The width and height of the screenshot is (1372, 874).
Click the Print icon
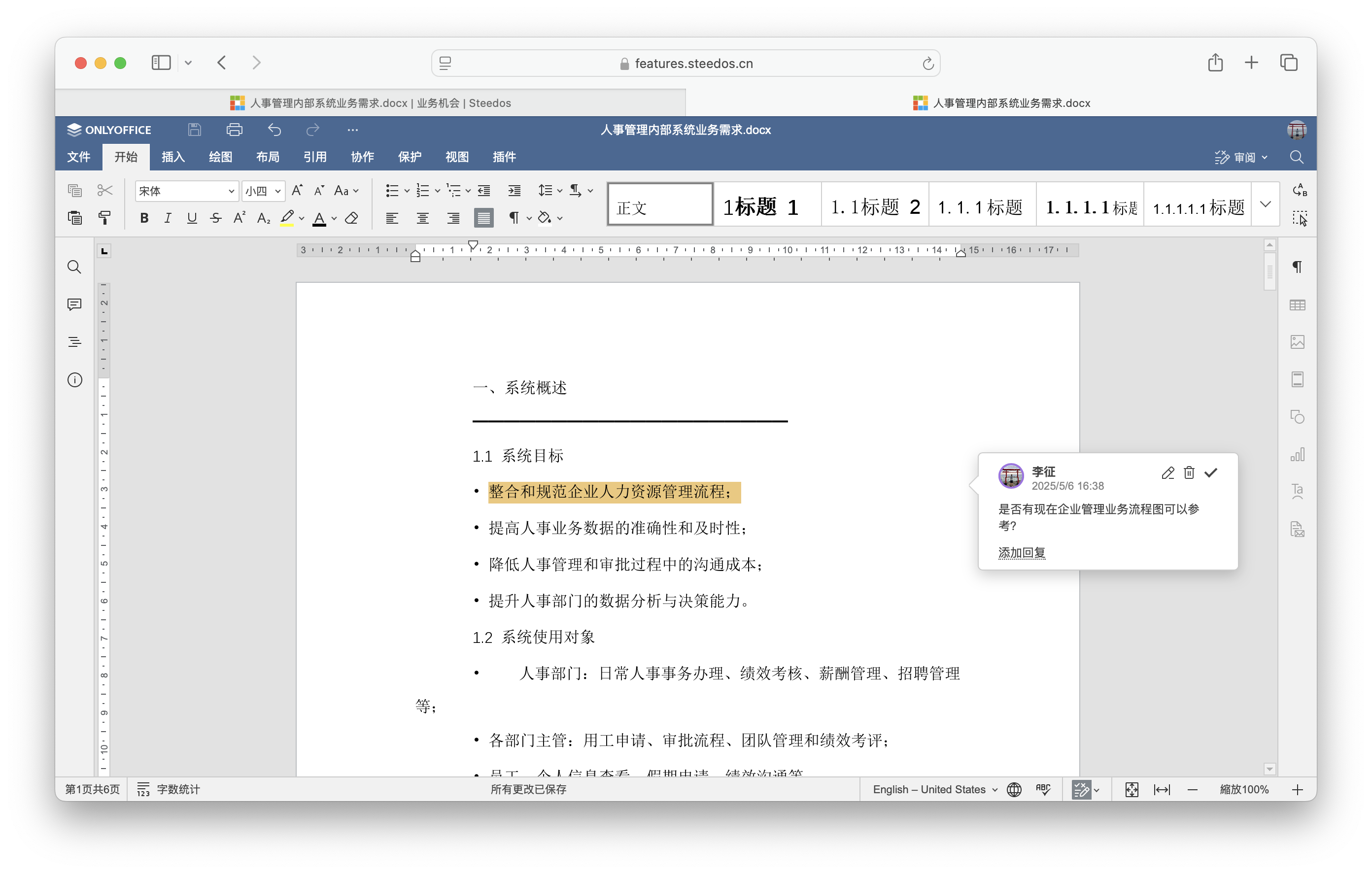tap(234, 130)
